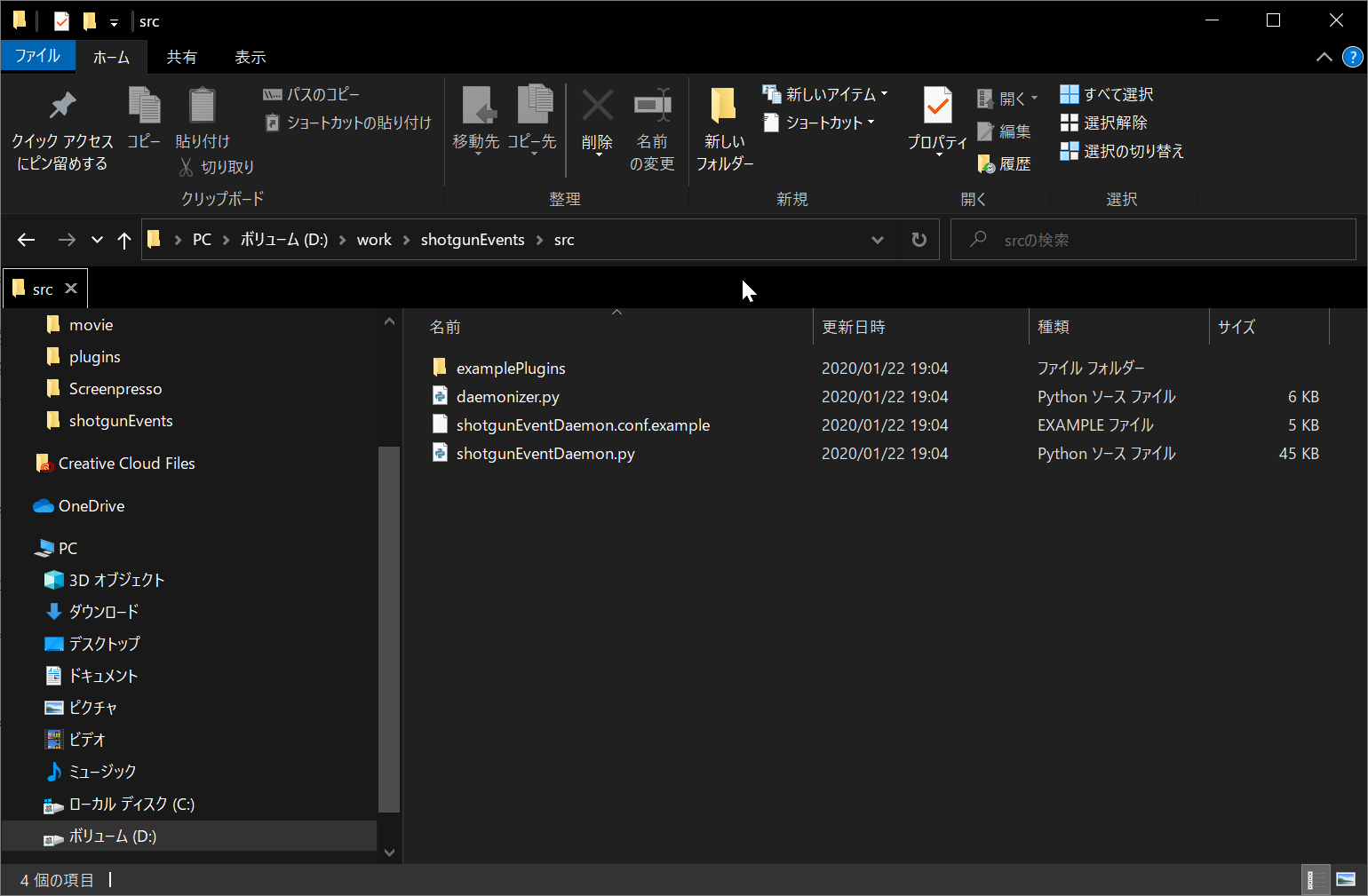Select ダウンロード in navigation pane
1368x896 pixels.
[x=104, y=612]
